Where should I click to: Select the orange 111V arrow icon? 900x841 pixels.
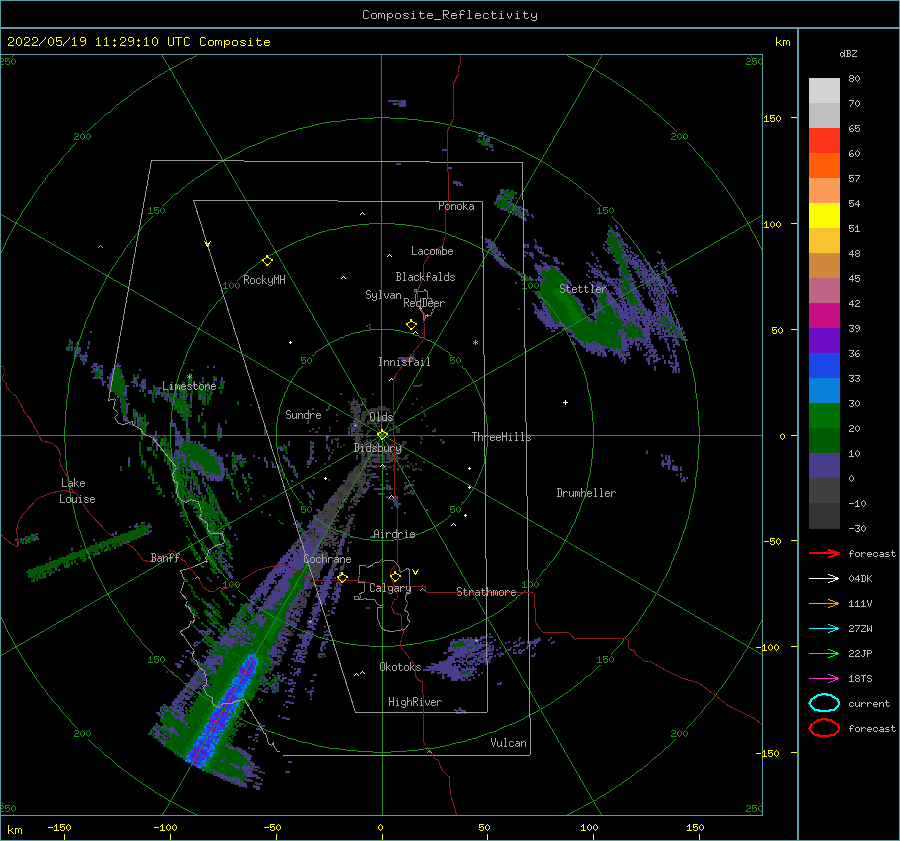coord(824,603)
